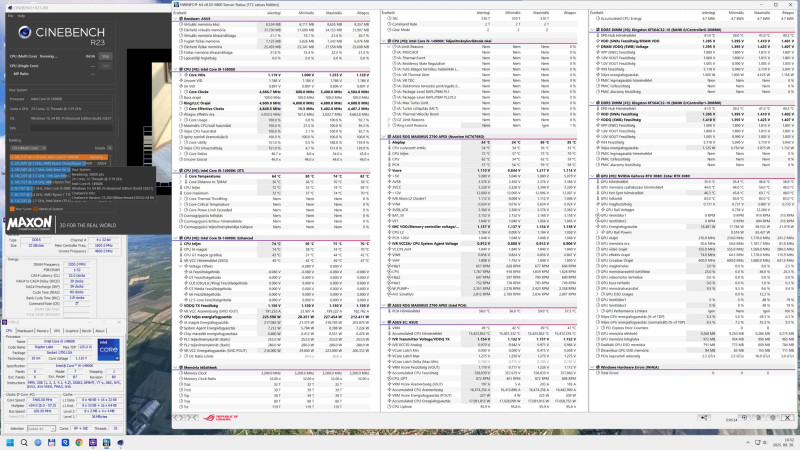The image size is (800, 450).
Task: Select the Vcore sensor row
Action: click(x=480, y=170)
